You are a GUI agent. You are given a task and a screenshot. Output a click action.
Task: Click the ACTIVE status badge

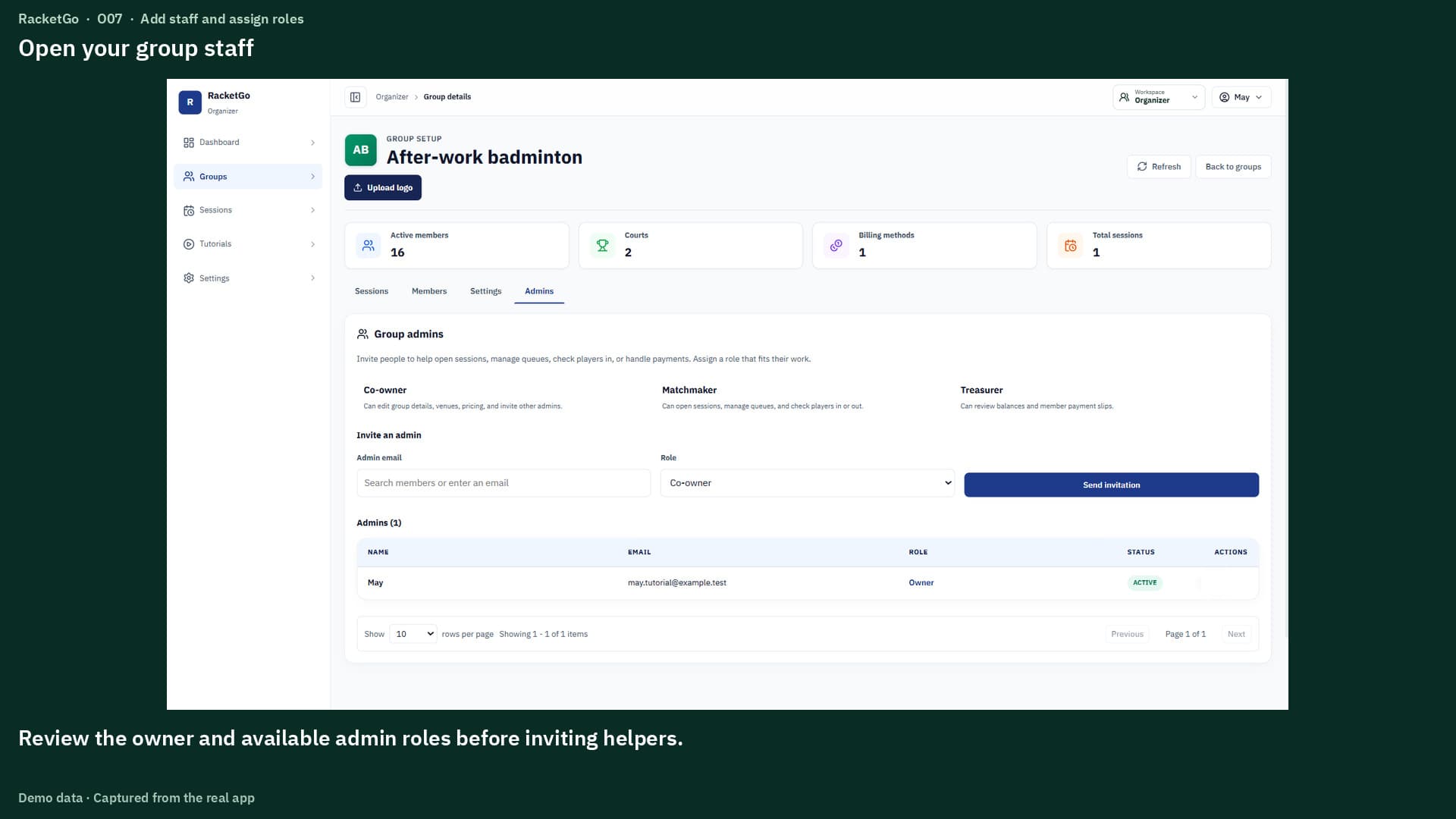pyautogui.click(x=1144, y=583)
